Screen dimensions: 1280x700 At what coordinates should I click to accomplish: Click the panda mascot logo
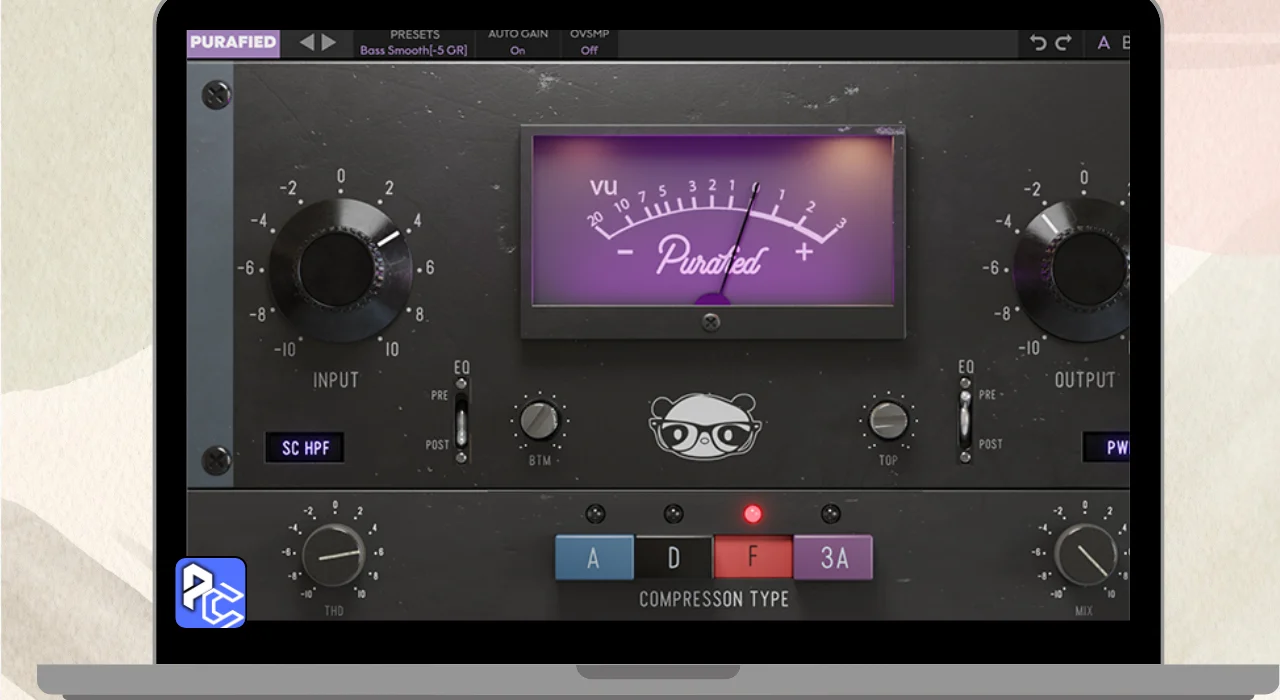tap(703, 426)
